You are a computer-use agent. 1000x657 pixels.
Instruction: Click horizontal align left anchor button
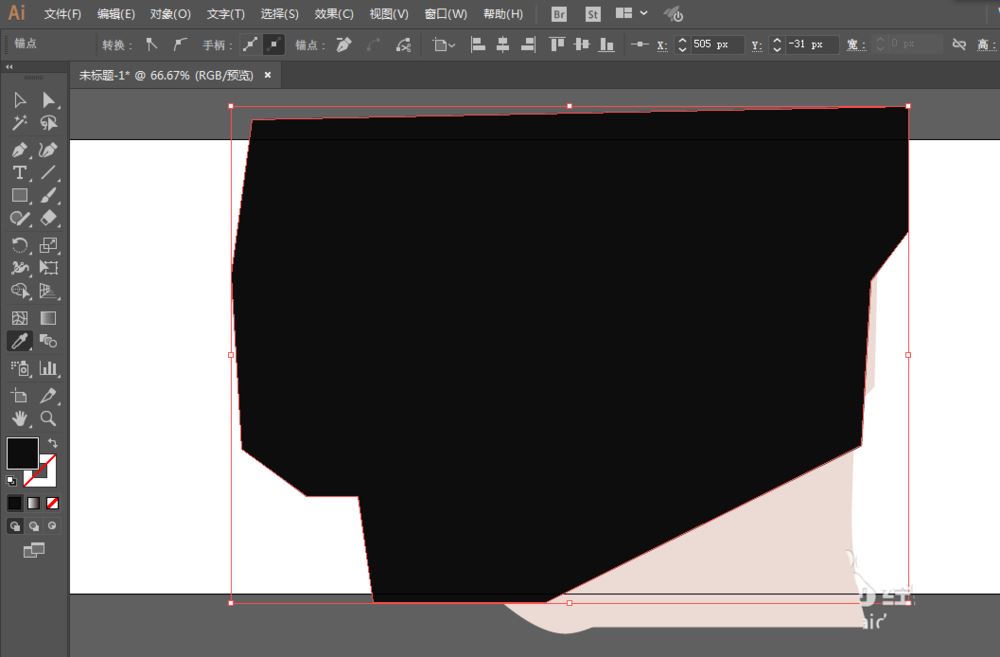click(x=478, y=45)
